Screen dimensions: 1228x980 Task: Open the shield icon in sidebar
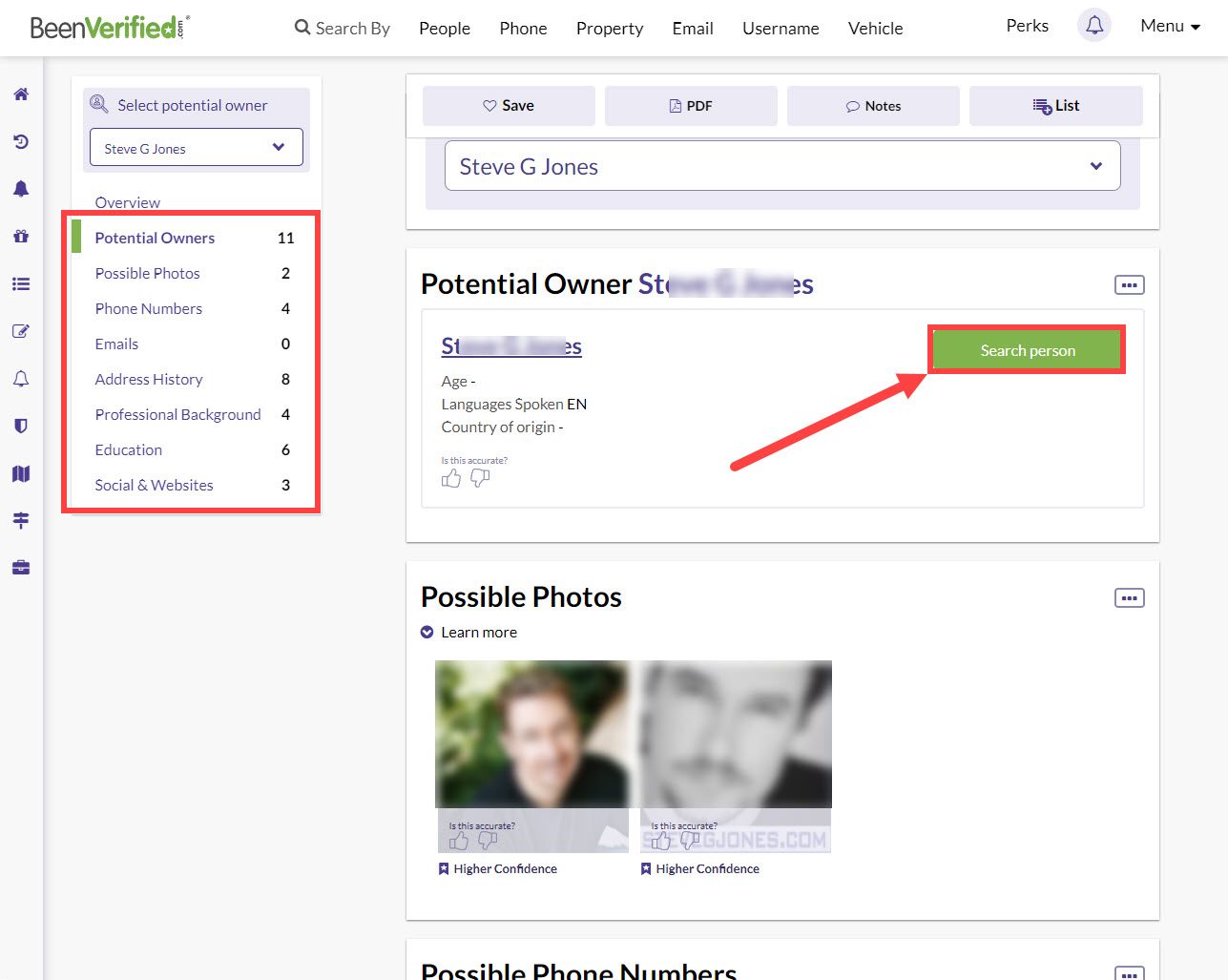point(21,426)
